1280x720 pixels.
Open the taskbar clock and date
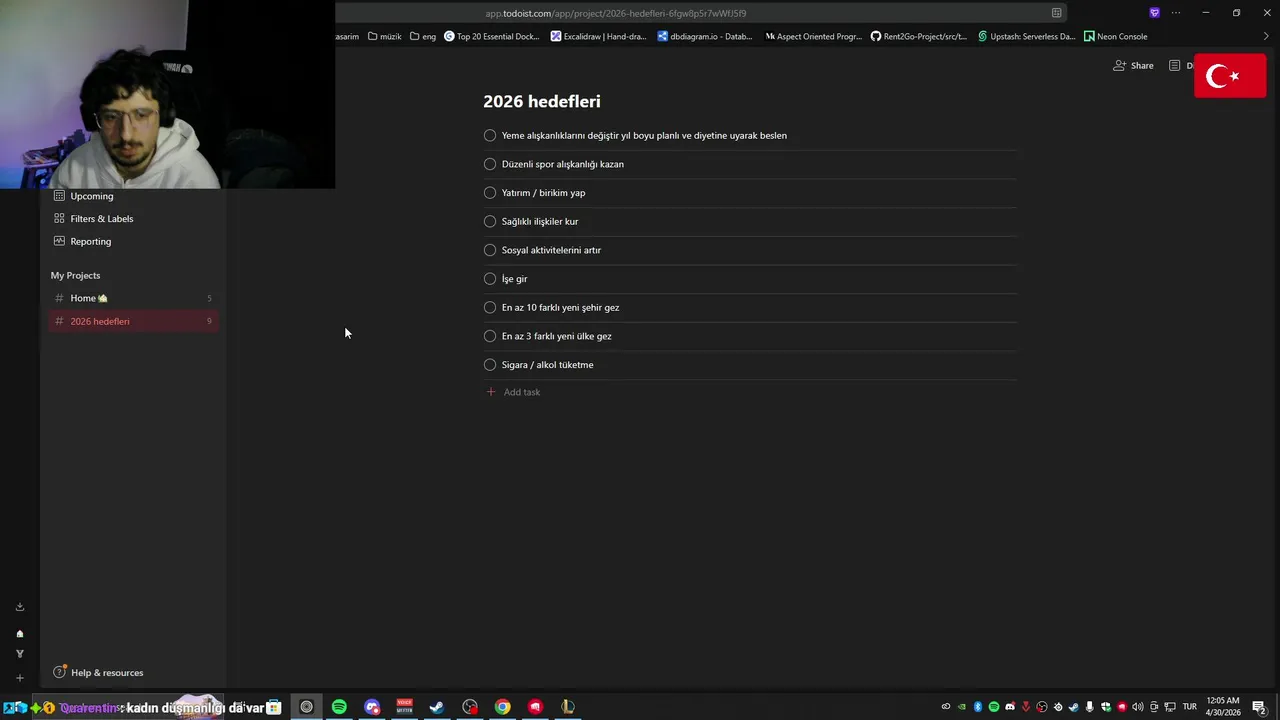(1223, 707)
